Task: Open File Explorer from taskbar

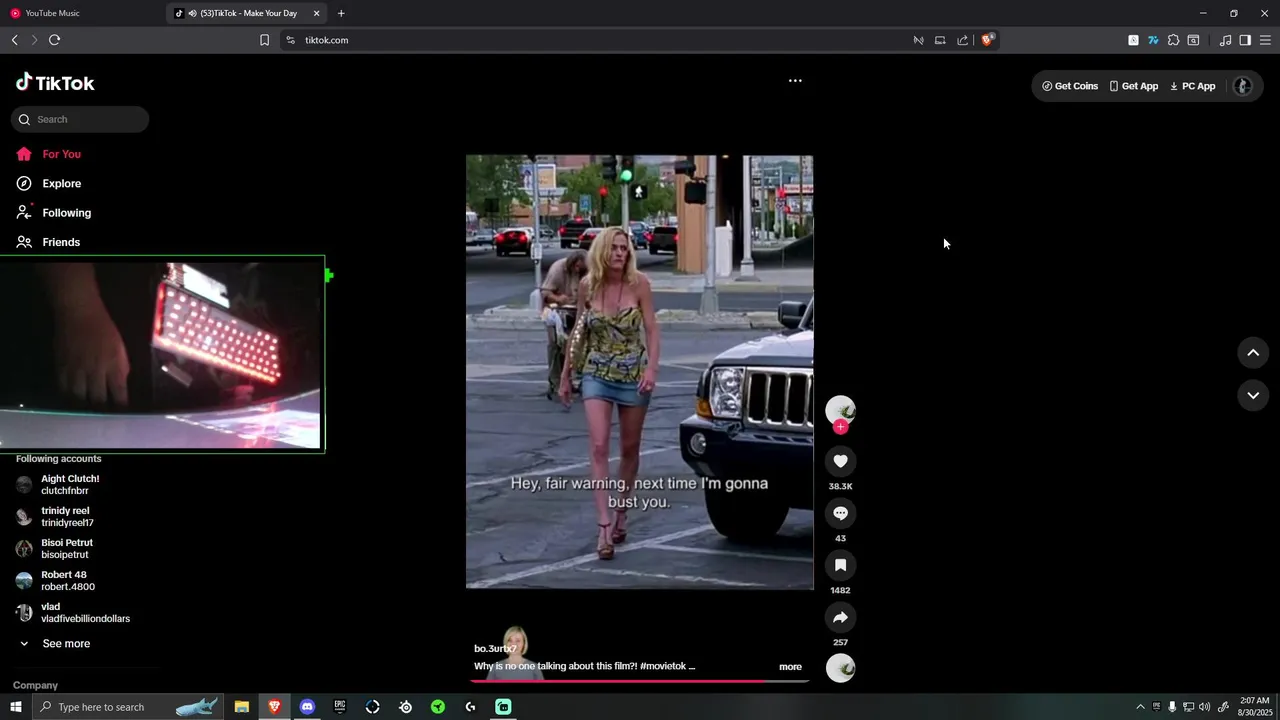Action: click(242, 707)
